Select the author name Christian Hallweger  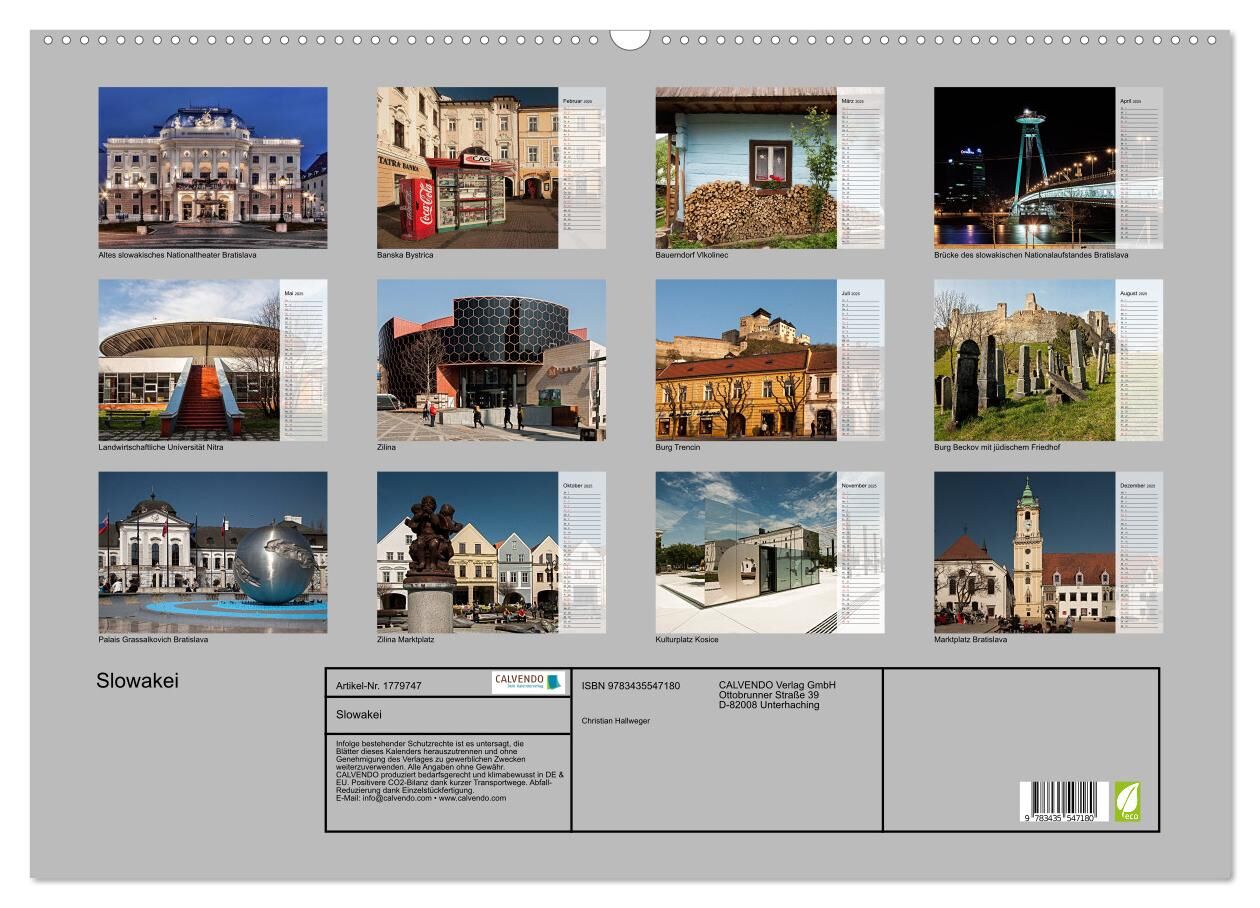coord(615,720)
